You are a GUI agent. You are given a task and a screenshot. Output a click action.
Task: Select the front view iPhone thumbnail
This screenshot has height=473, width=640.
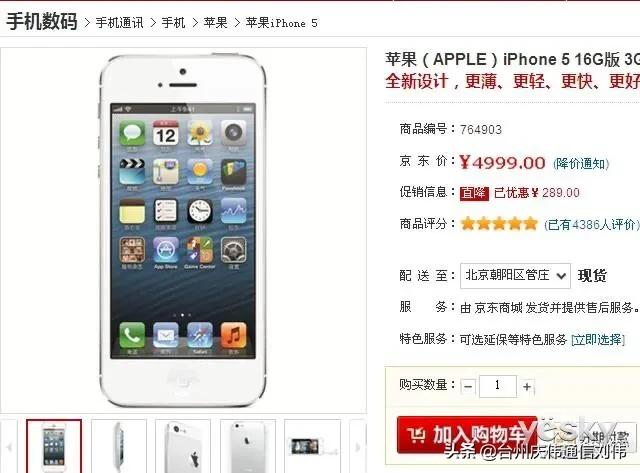(x=54, y=446)
